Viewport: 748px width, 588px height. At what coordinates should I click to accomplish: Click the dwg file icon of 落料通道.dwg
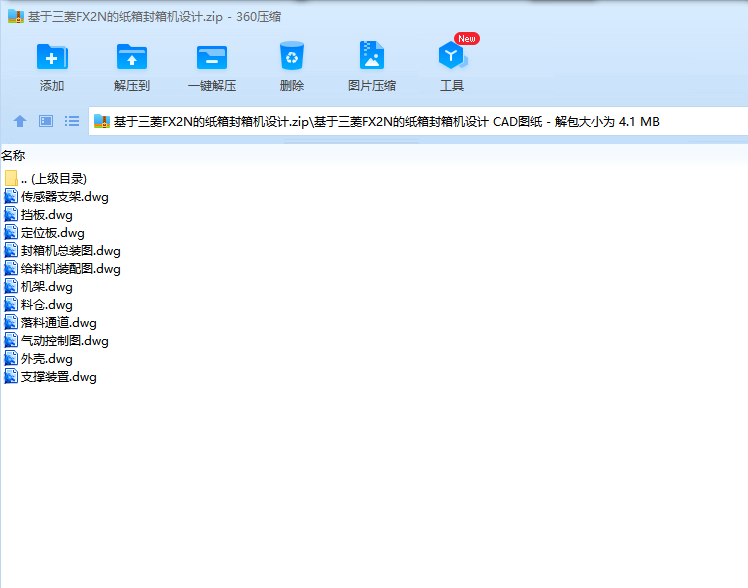[x=11, y=323]
